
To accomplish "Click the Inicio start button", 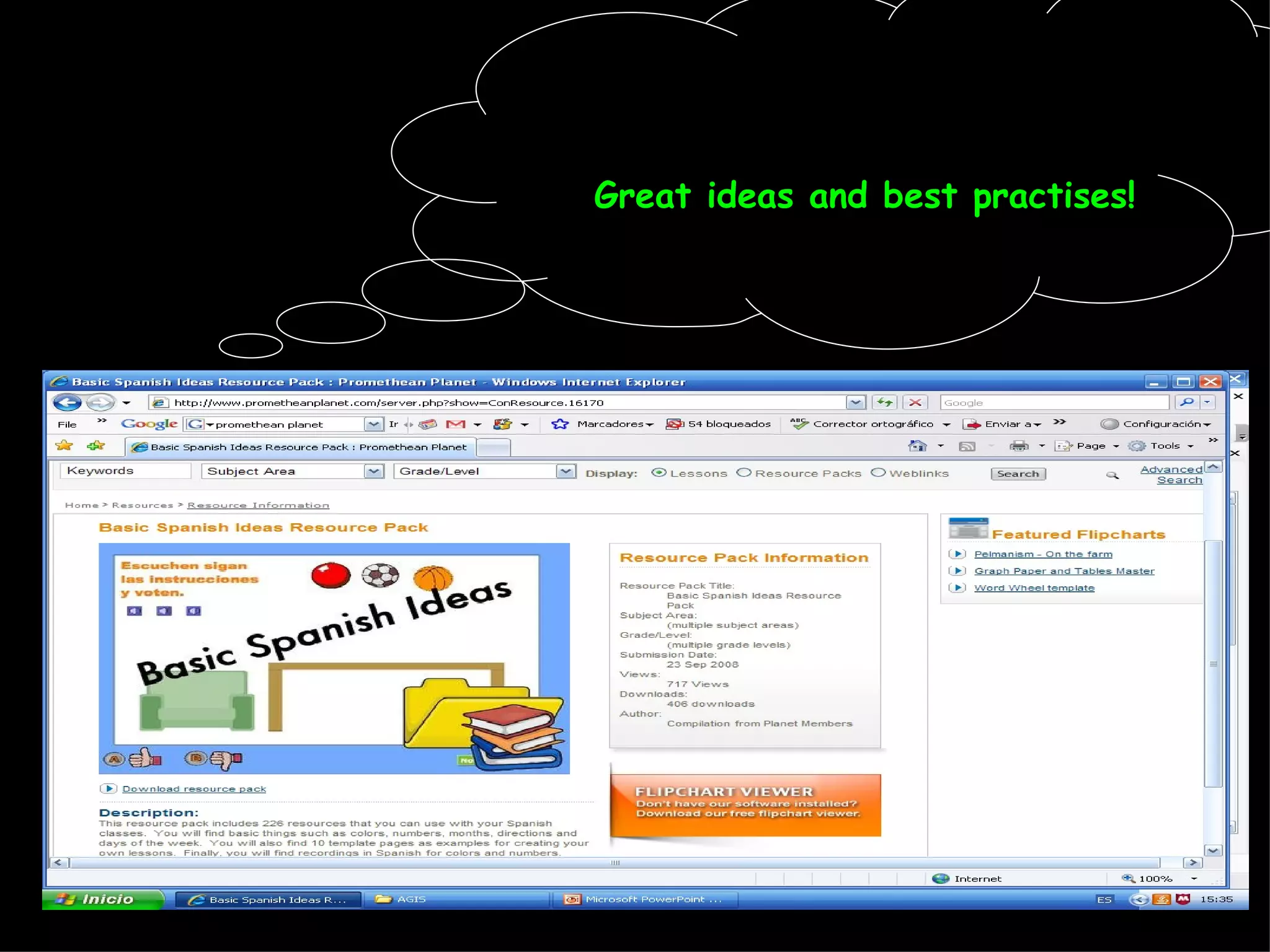I will pos(102,899).
